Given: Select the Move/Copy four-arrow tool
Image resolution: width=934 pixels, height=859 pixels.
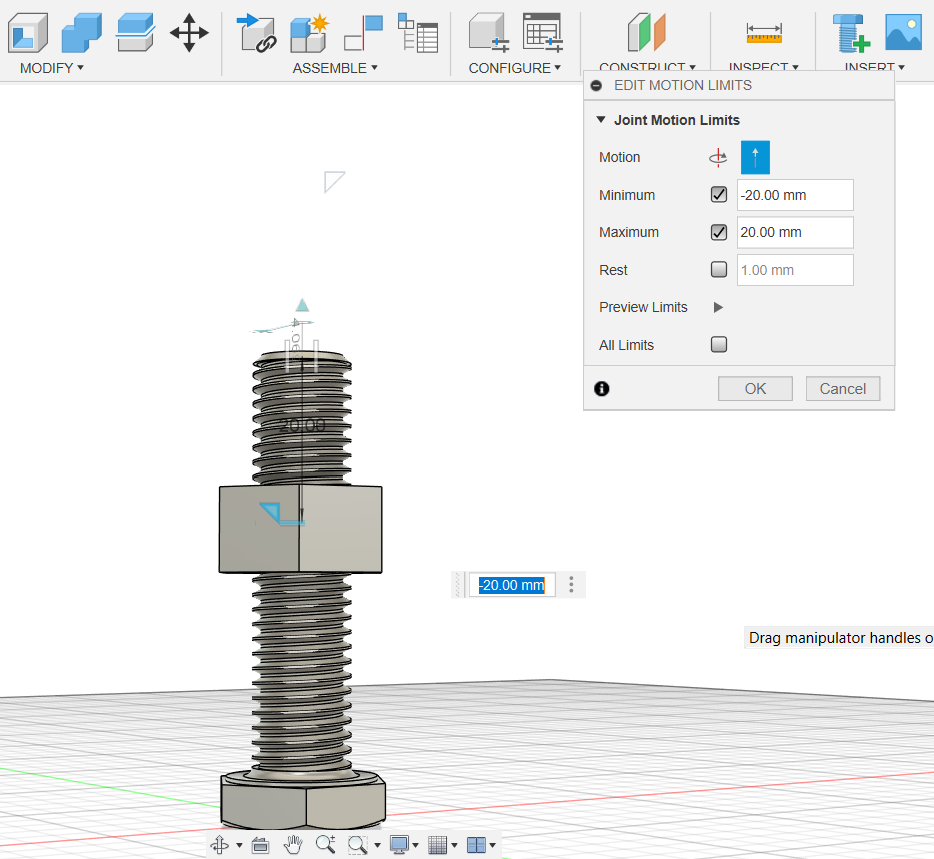Looking at the screenshot, I should click(189, 33).
